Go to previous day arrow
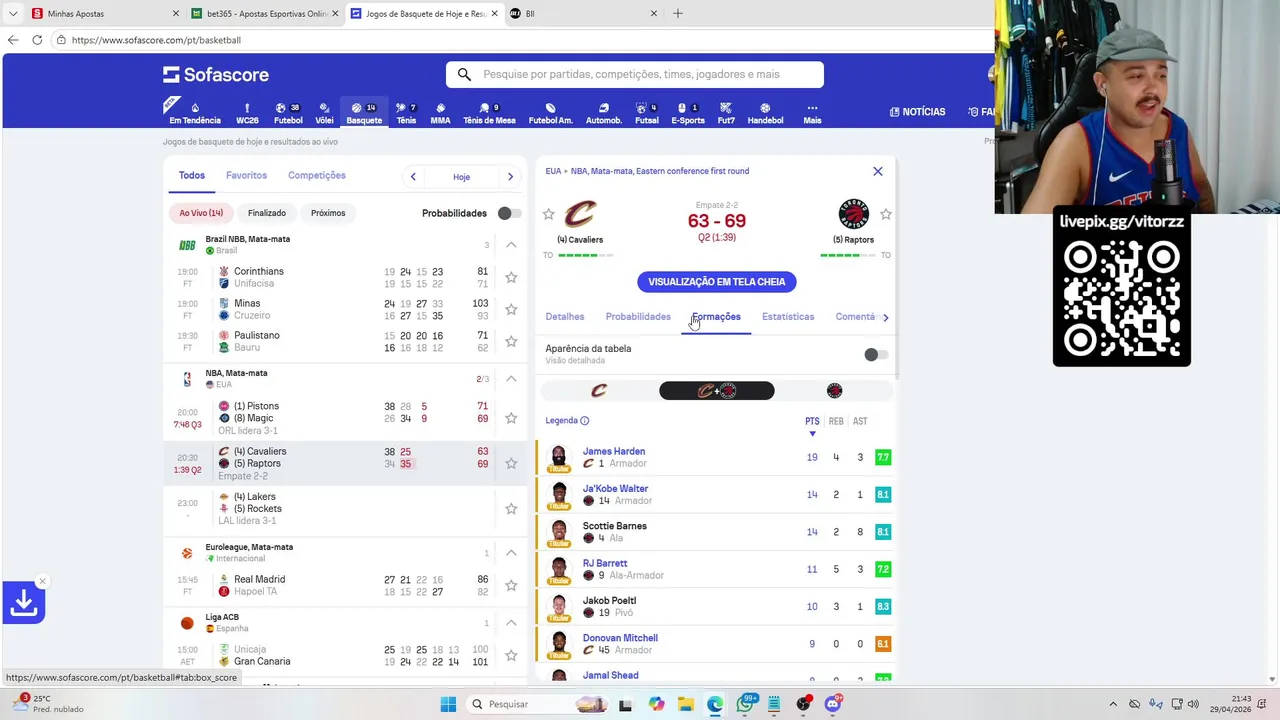The width and height of the screenshot is (1280, 720). click(x=413, y=177)
